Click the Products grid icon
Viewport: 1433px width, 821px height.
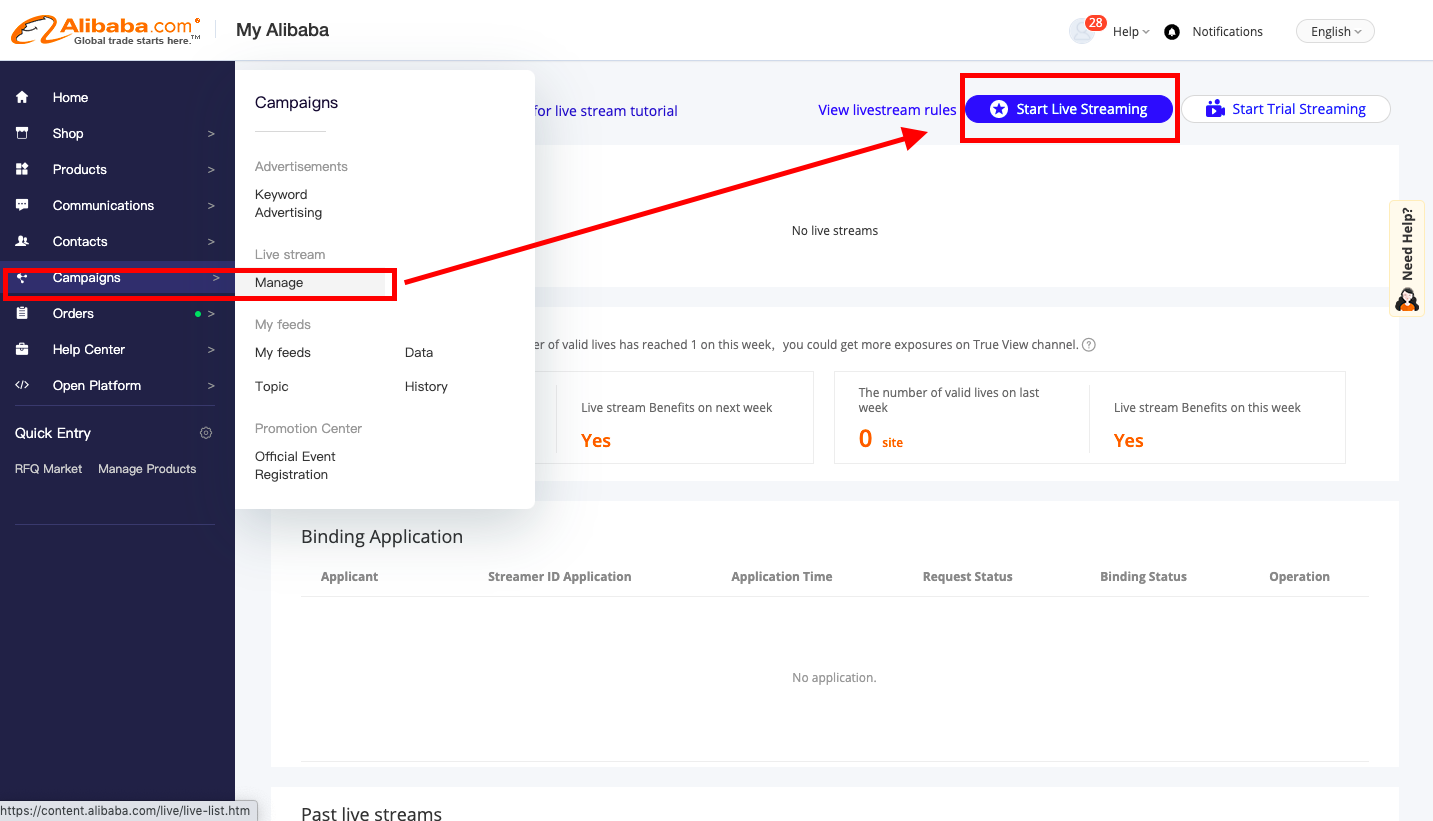[x=22, y=169]
